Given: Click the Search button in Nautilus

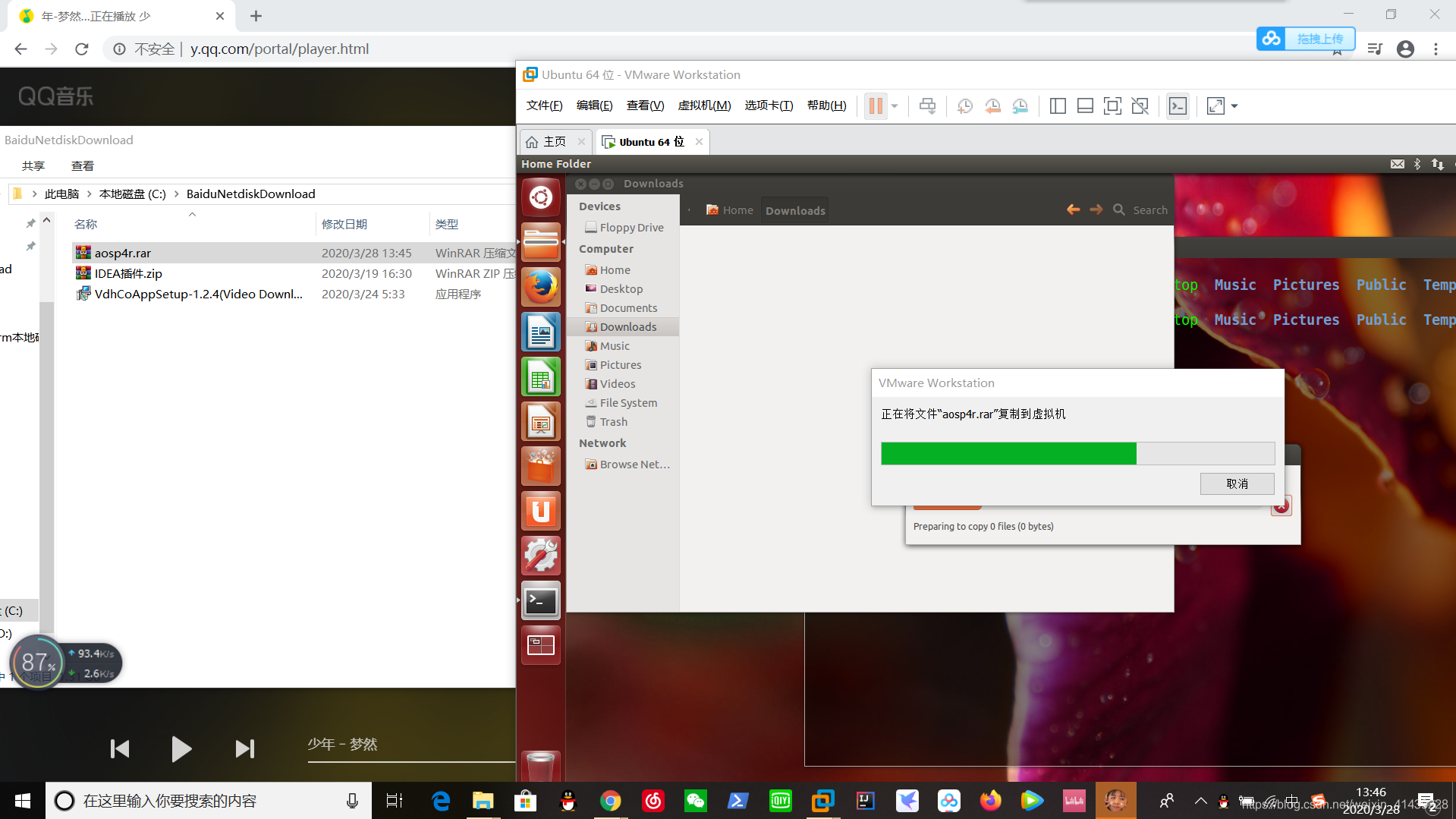Looking at the screenshot, I should [x=1140, y=209].
